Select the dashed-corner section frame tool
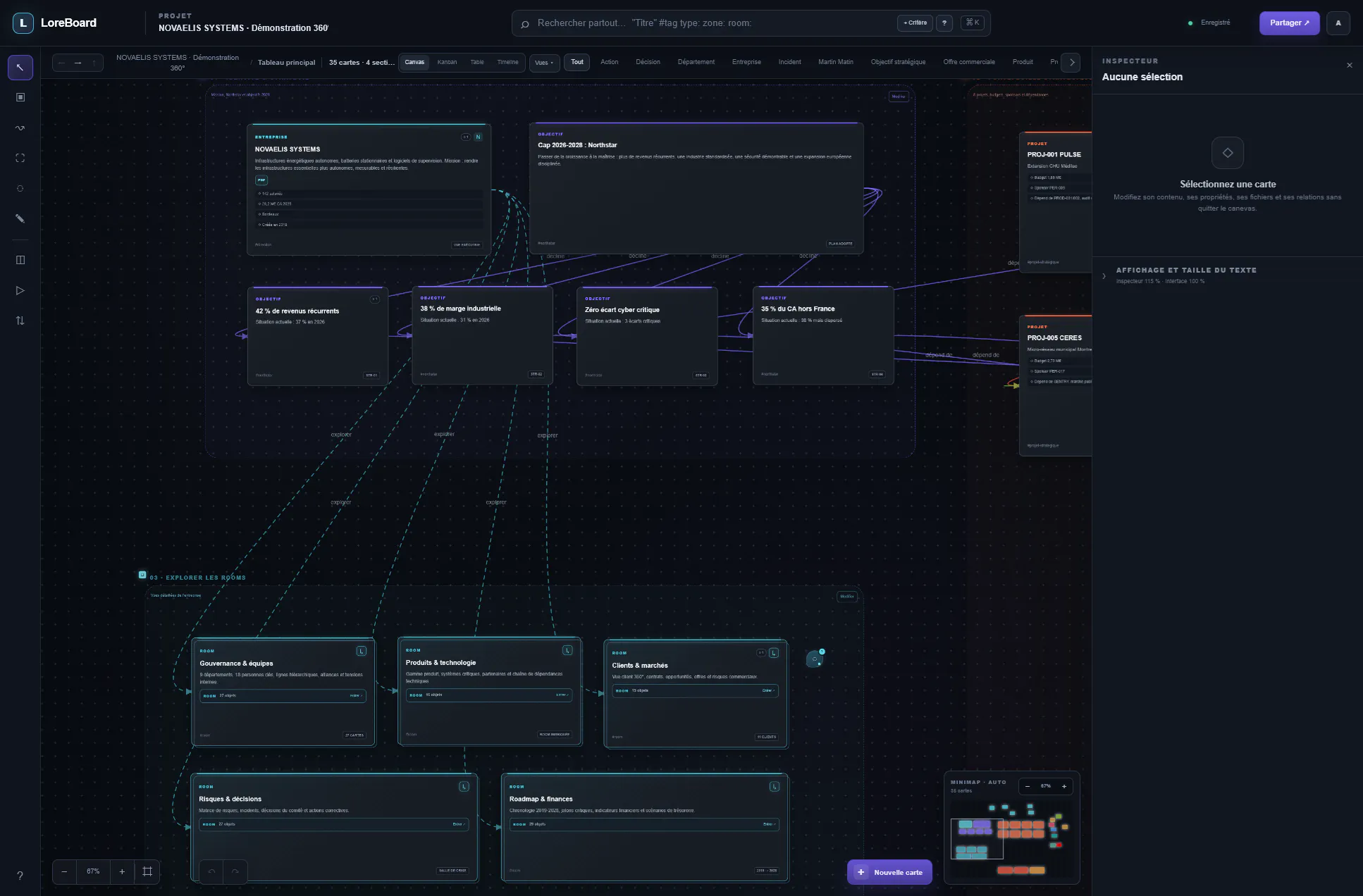The width and height of the screenshot is (1363, 896). point(20,158)
